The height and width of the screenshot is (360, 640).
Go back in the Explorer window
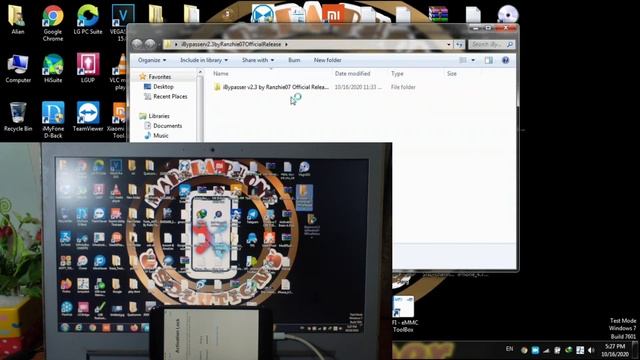137,44
